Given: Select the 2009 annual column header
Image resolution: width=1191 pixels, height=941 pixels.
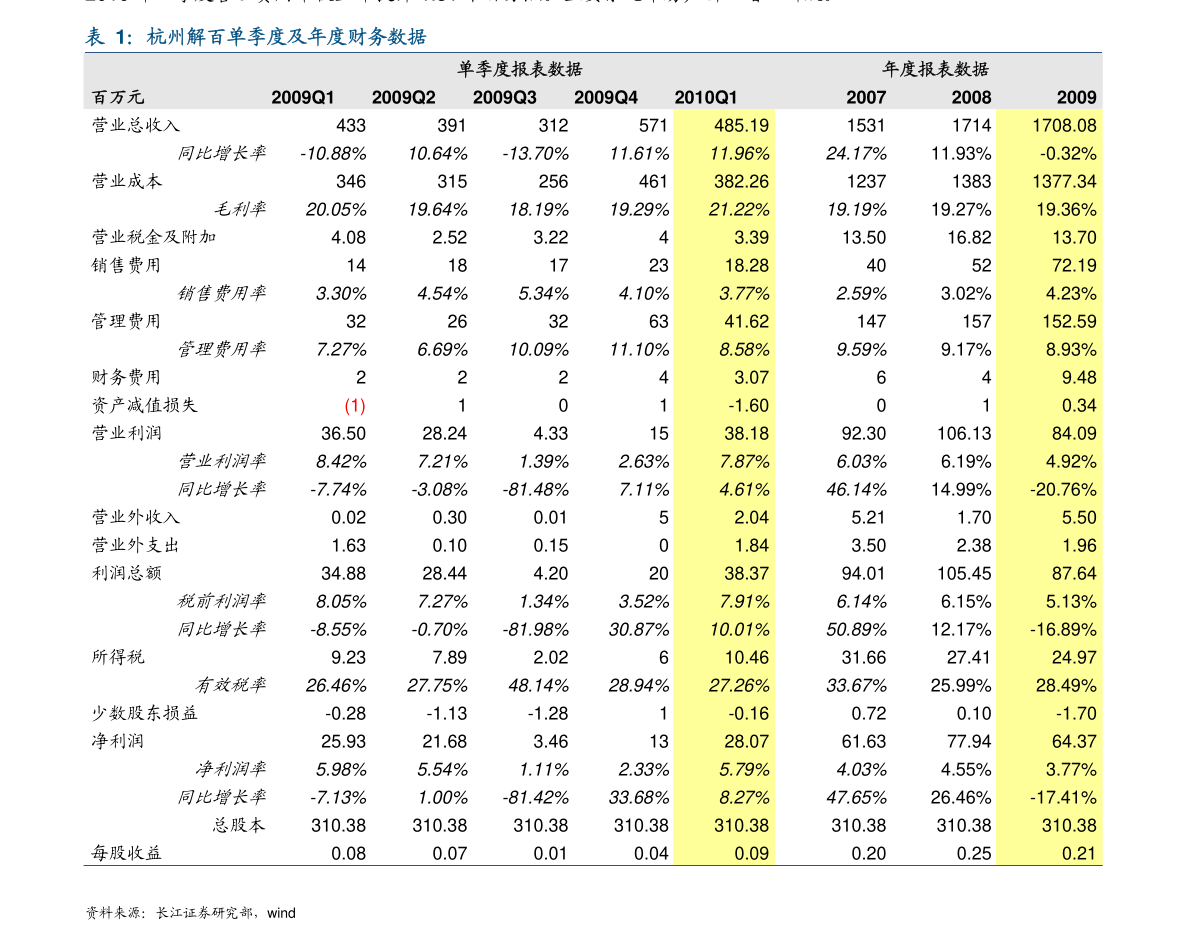Looking at the screenshot, I should pyautogui.click(x=1076, y=97).
